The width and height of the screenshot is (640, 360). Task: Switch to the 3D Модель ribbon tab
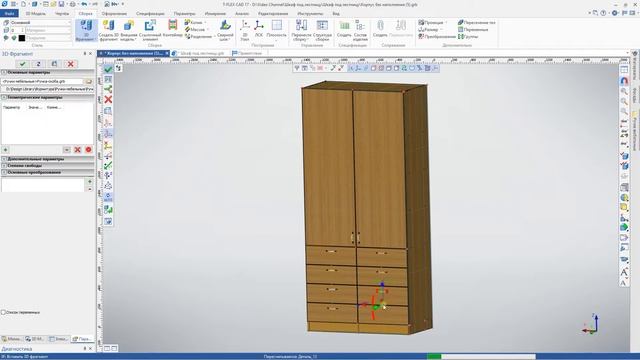(x=36, y=13)
